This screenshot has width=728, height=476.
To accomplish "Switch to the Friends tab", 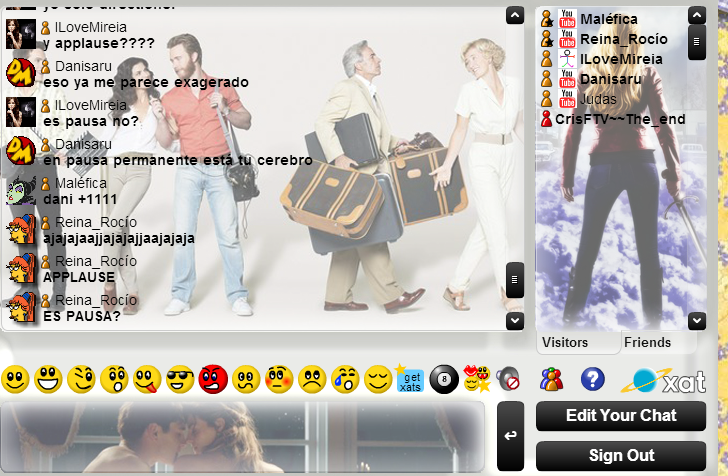I will click(x=647, y=343).
